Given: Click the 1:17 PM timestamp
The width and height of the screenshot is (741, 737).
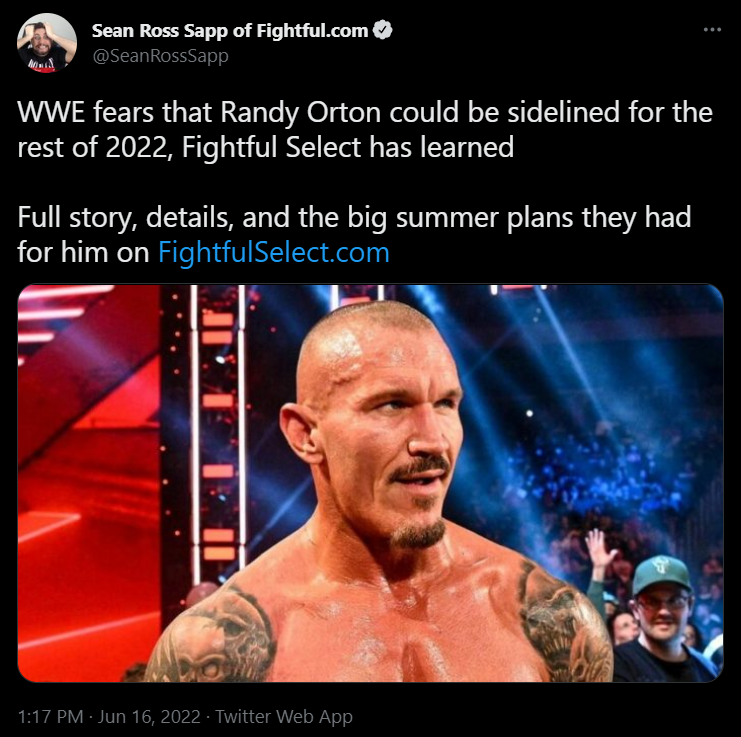Looking at the screenshot, I should click(x=50, y=717).
